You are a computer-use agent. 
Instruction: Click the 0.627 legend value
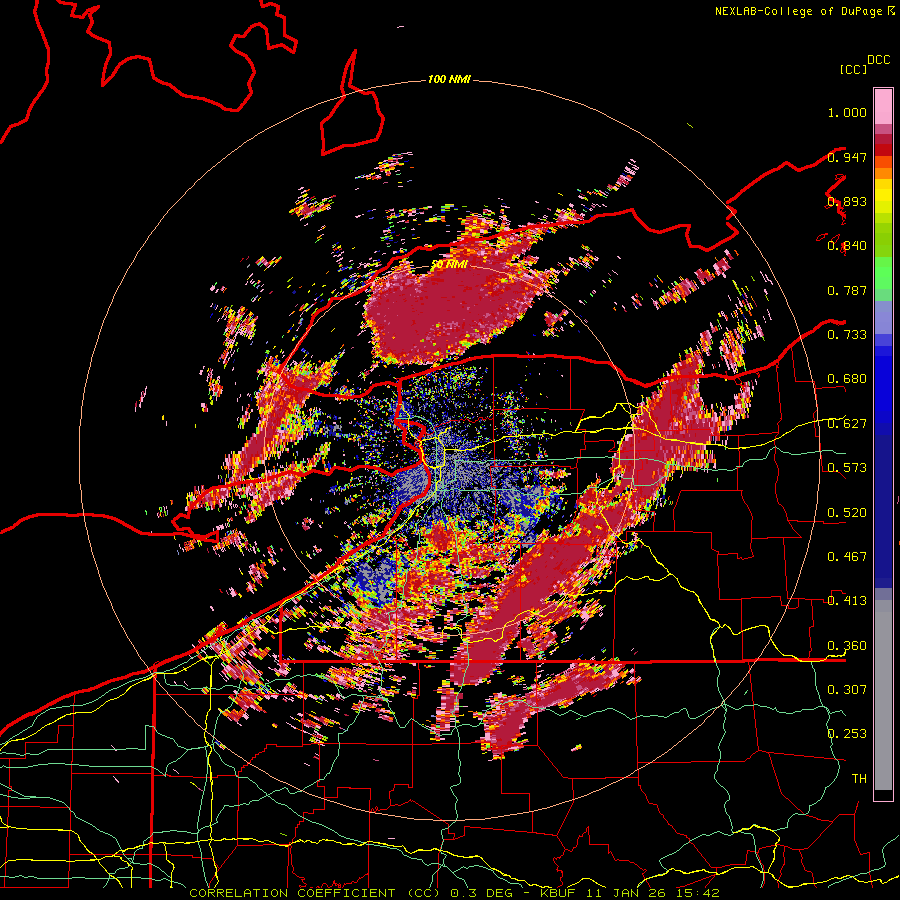click(x=847, y=424)
